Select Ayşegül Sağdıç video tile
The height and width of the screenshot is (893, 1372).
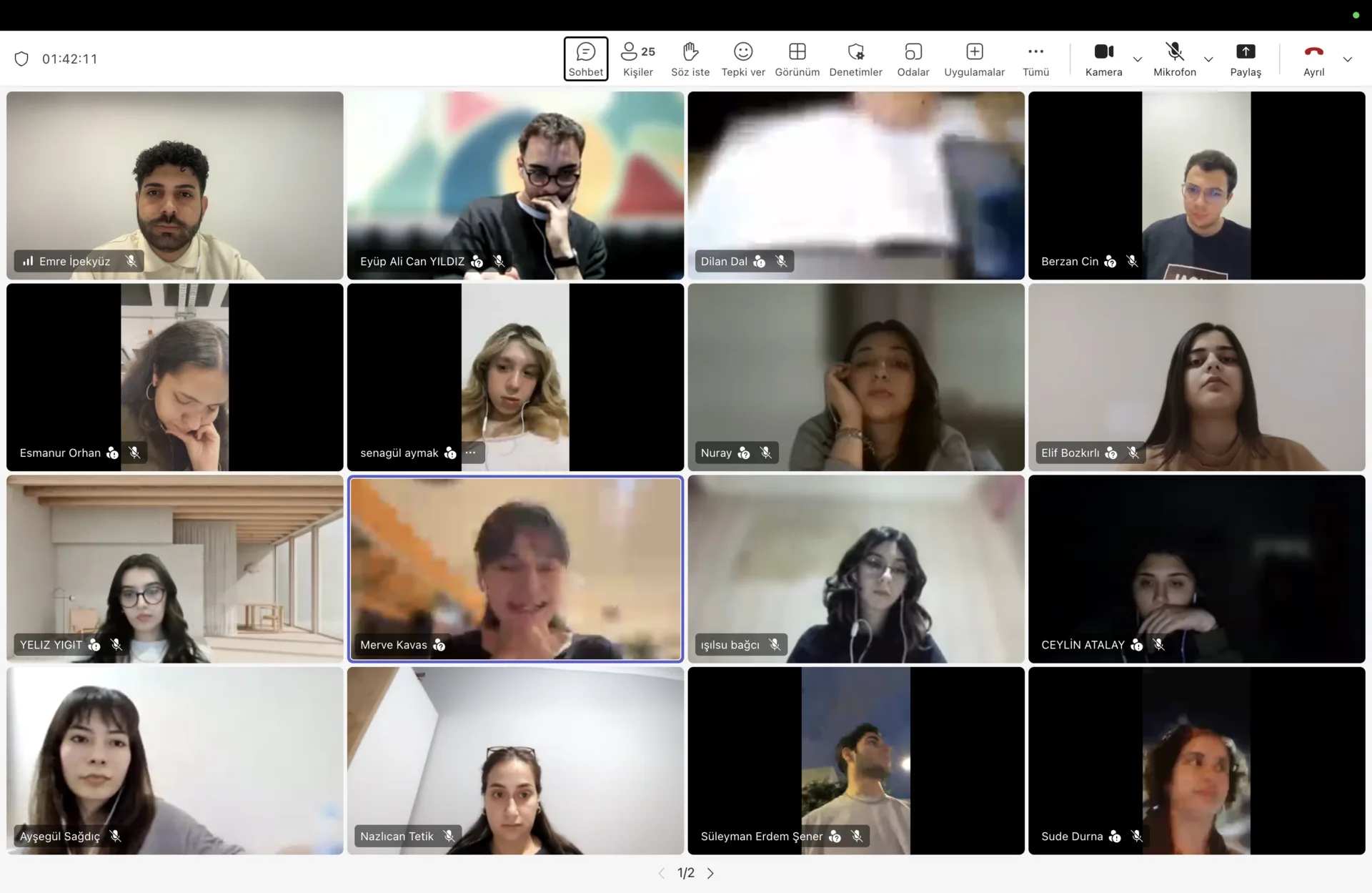click(x=175, y=761)
